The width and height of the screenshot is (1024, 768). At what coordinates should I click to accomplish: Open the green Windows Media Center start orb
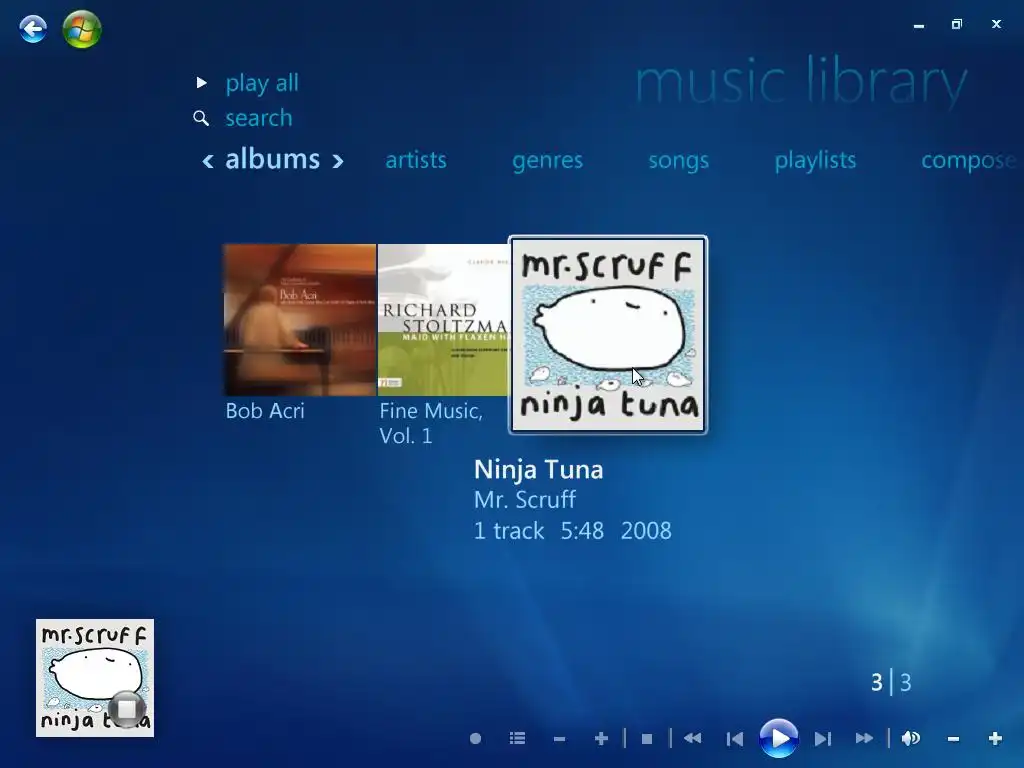pyautogui.click(x=82, y=29)
